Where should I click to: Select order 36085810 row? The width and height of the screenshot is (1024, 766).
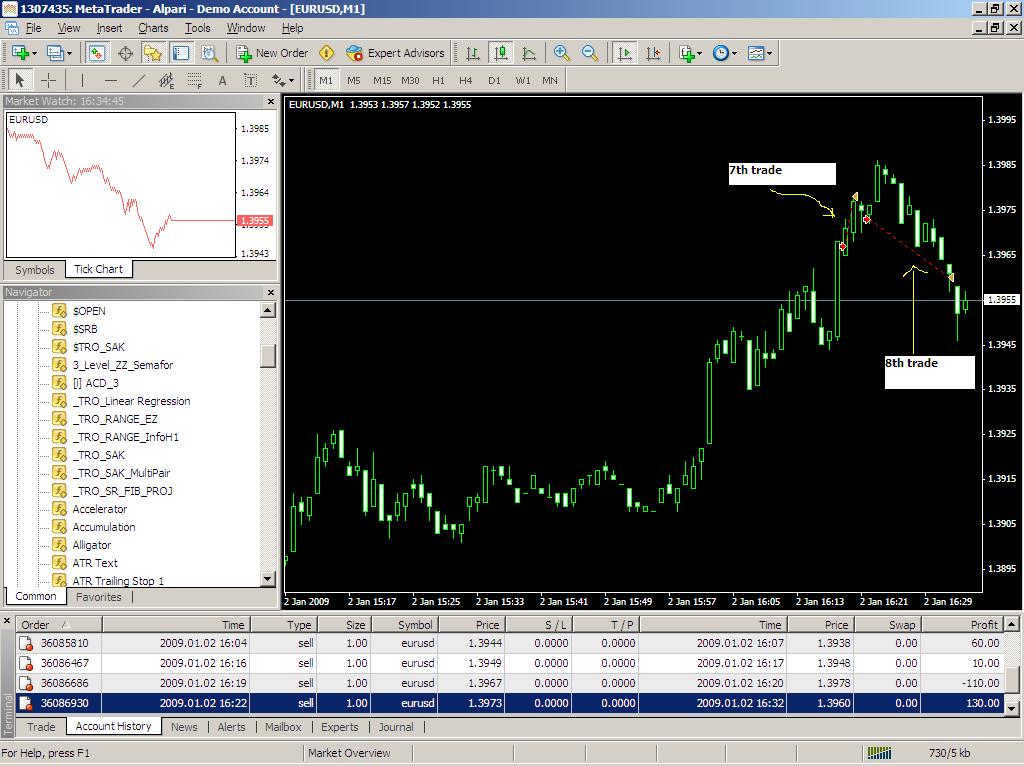point(510,643)
